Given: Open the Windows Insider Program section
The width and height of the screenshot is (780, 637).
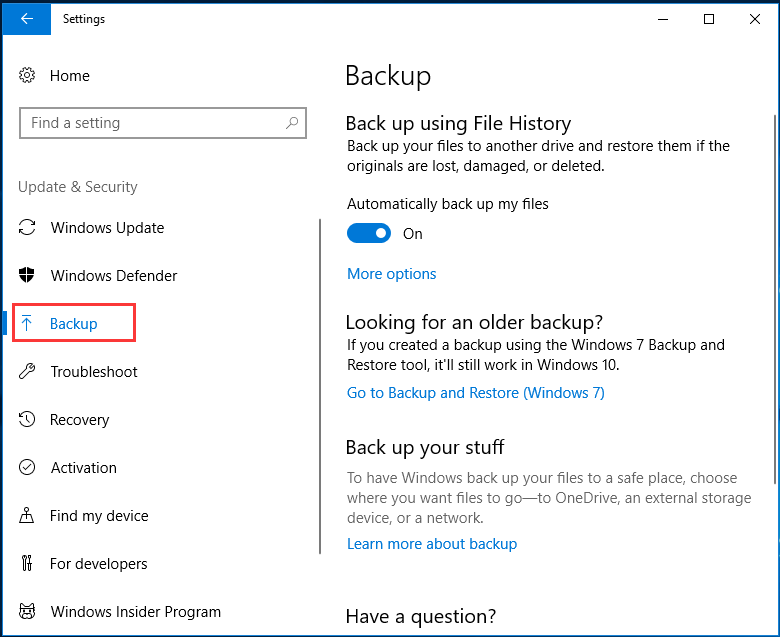Looking at the screenshot, I should click(x=136, y=611).
